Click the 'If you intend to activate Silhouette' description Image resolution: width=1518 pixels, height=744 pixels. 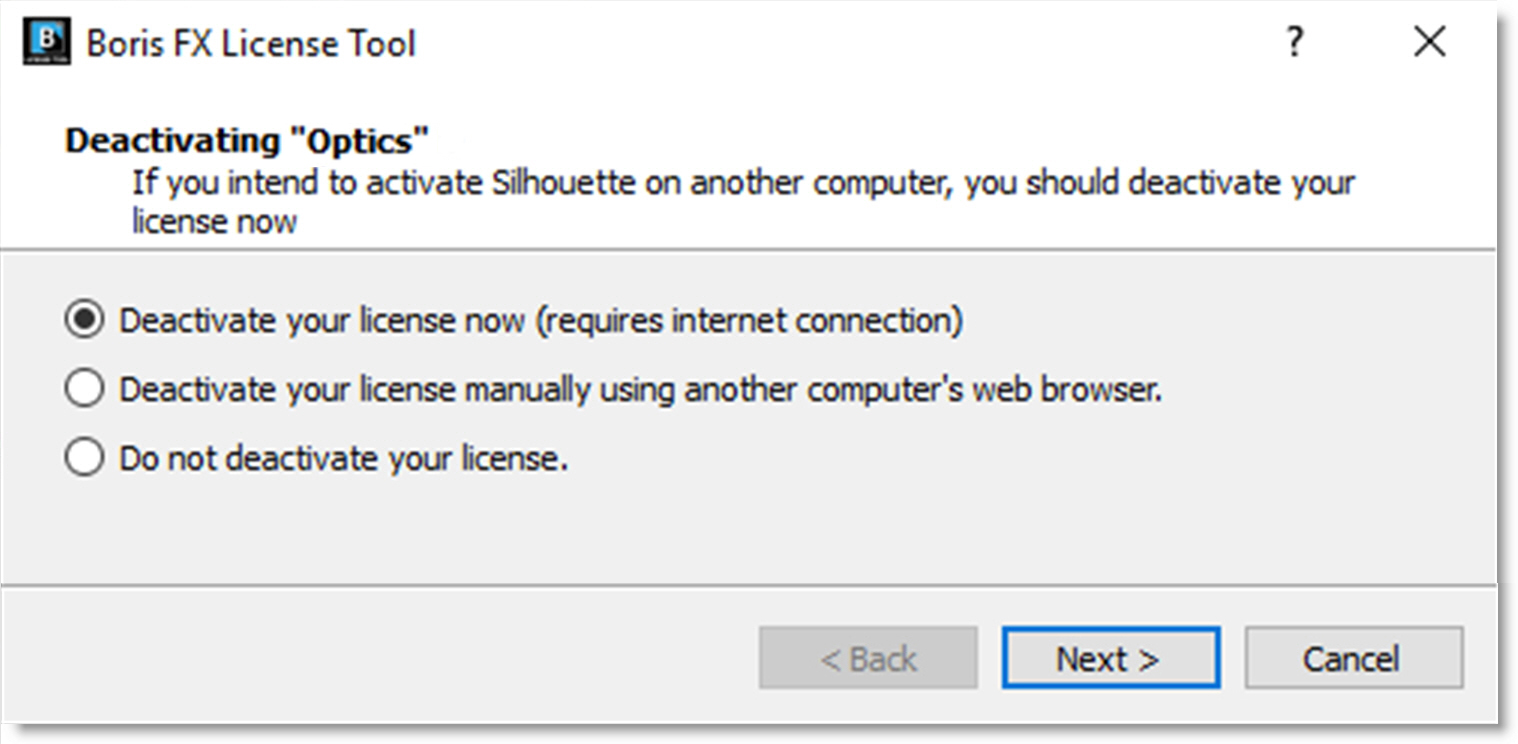point(742,184)
